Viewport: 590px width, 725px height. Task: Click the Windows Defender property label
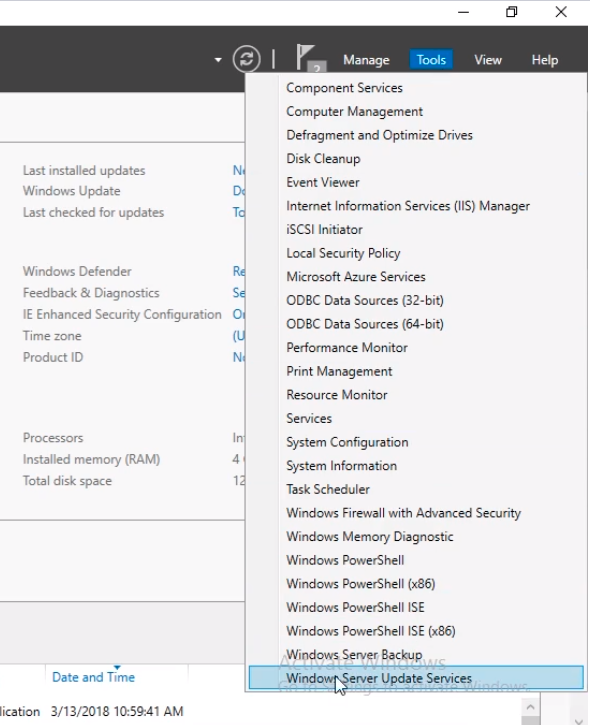tap(77, 271)
